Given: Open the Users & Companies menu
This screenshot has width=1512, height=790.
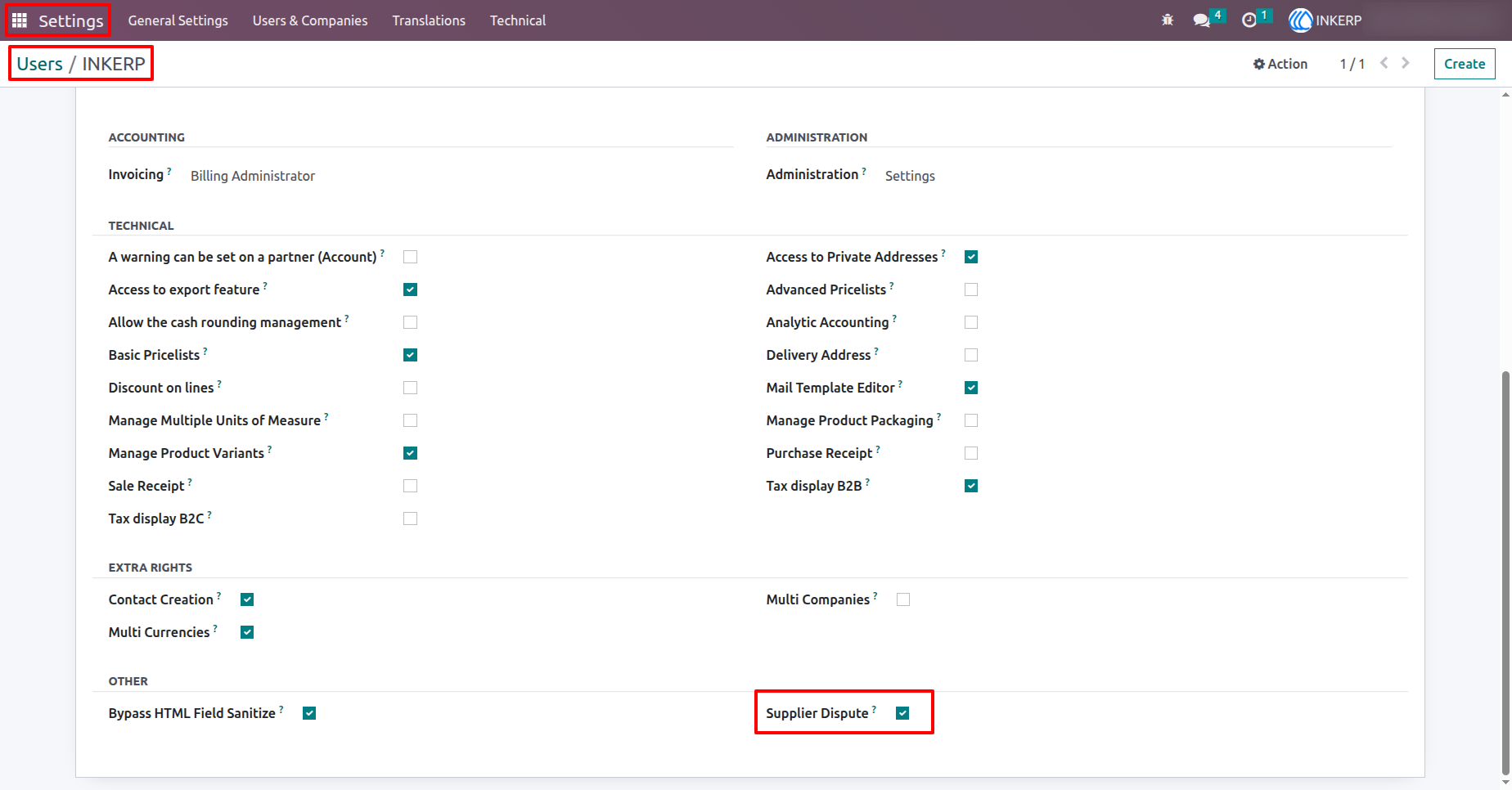Looking at the screenshot, I should tap(310, 20).
